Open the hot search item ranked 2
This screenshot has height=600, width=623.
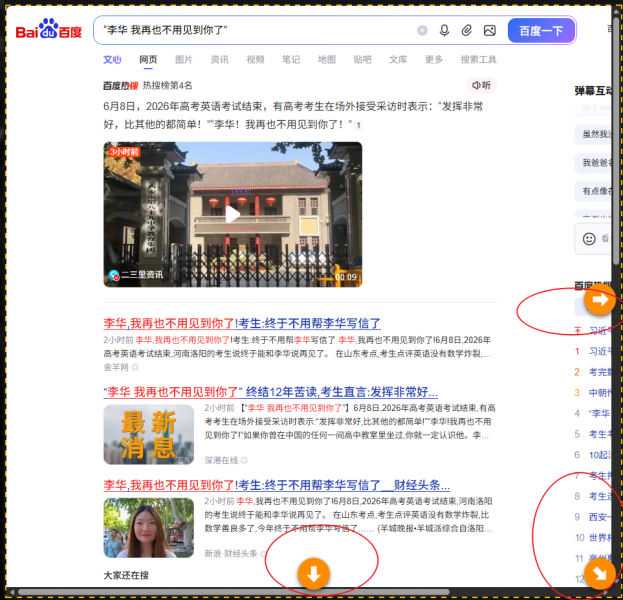[x=593, y=372]
